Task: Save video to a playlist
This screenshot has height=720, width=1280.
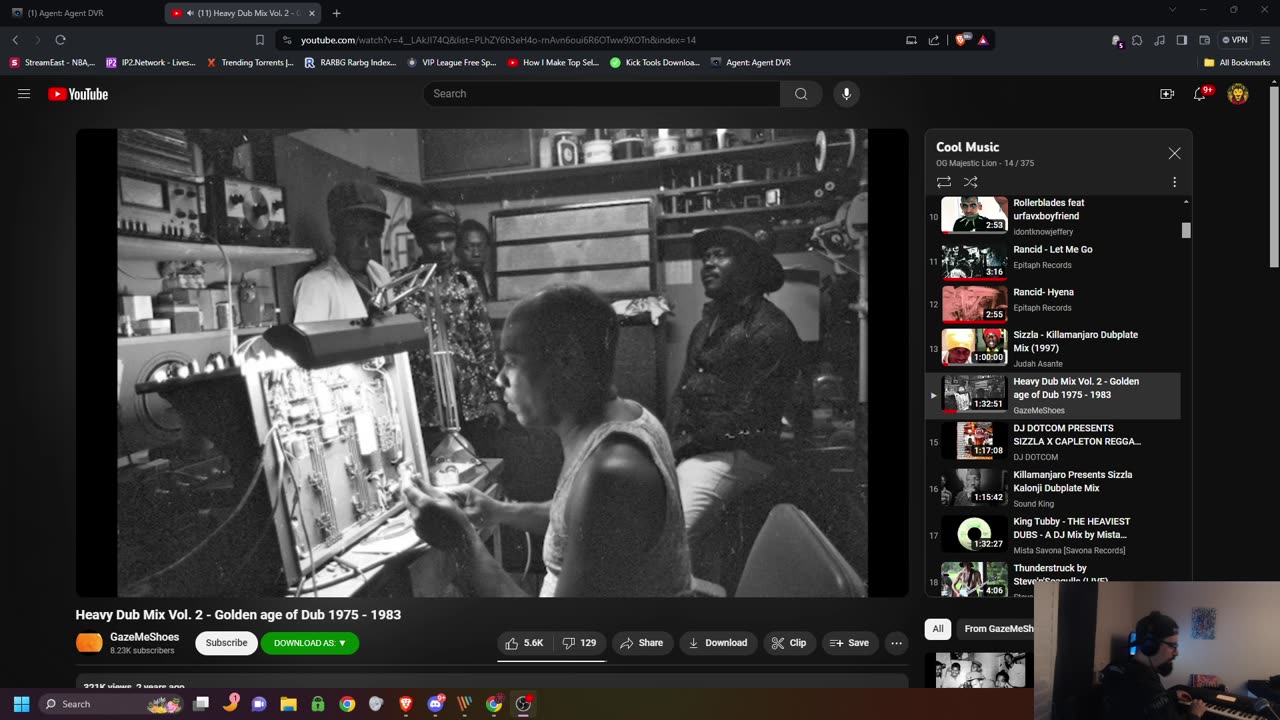Action: [849, 643]
